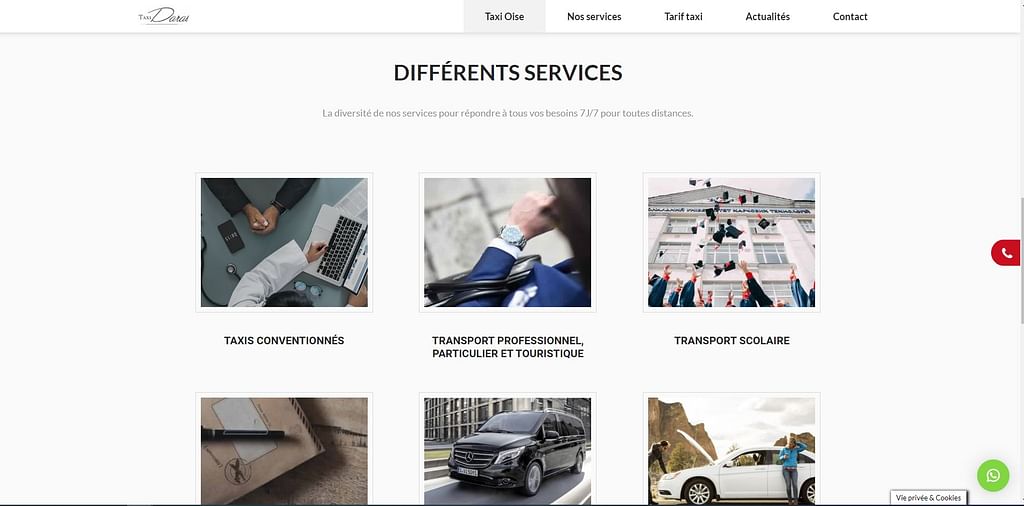Image resolution: width=1024 pixels, height=506 pixels.
Task: Open Transport professionnel, particulier et touristique link
Action: 507,347
